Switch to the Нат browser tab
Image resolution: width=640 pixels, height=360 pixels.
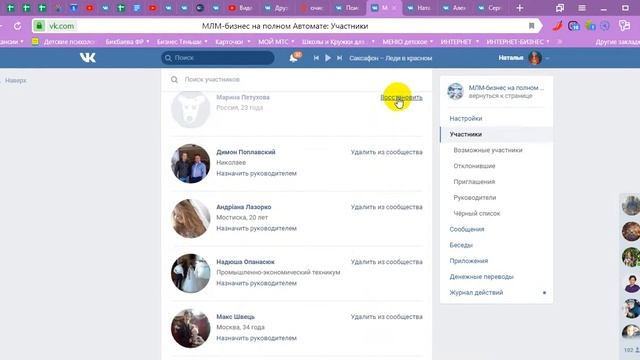pos(419,8)
